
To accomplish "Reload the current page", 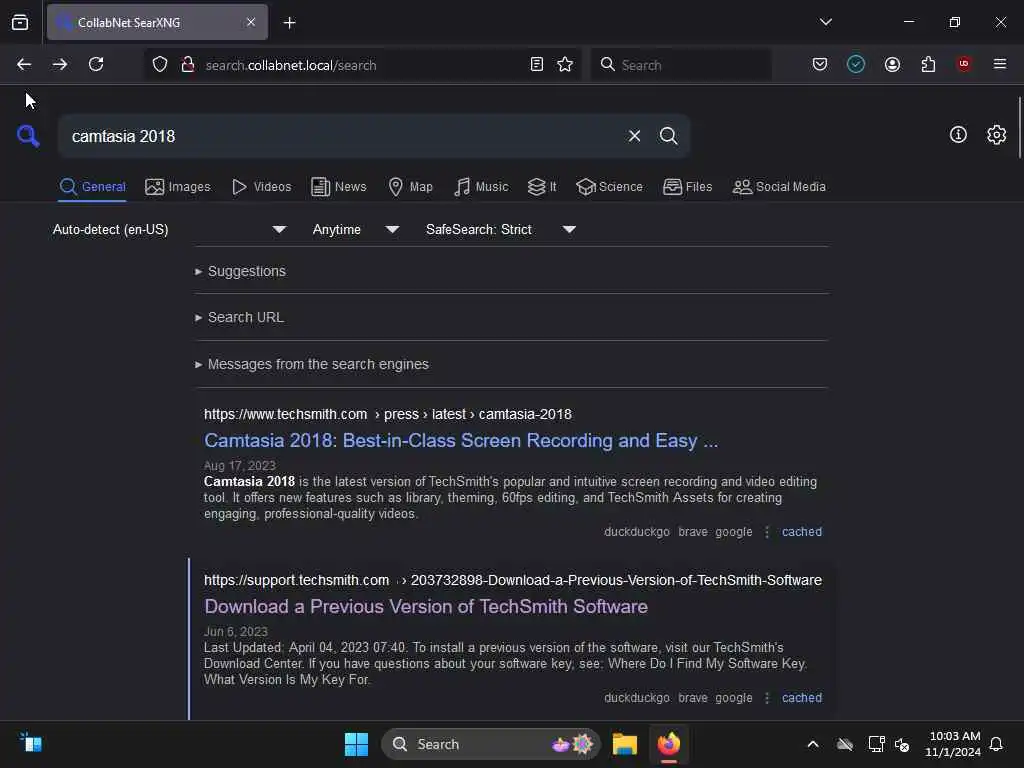I will point(96,65).
